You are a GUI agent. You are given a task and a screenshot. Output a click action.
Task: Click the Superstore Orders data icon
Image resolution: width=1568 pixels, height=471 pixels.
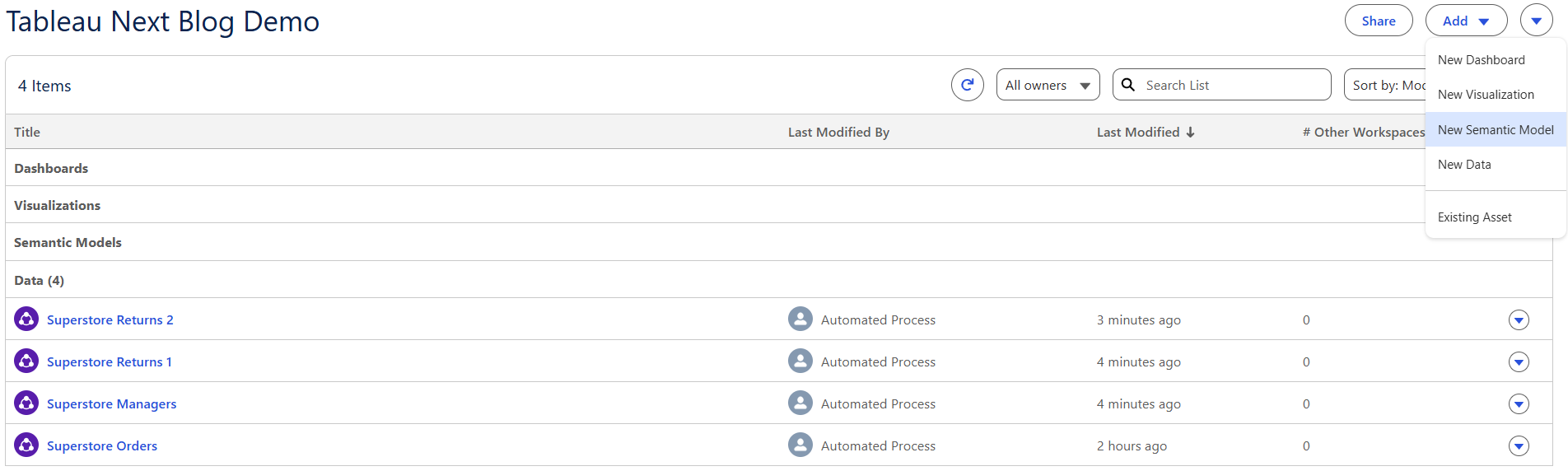pos(26,445)
